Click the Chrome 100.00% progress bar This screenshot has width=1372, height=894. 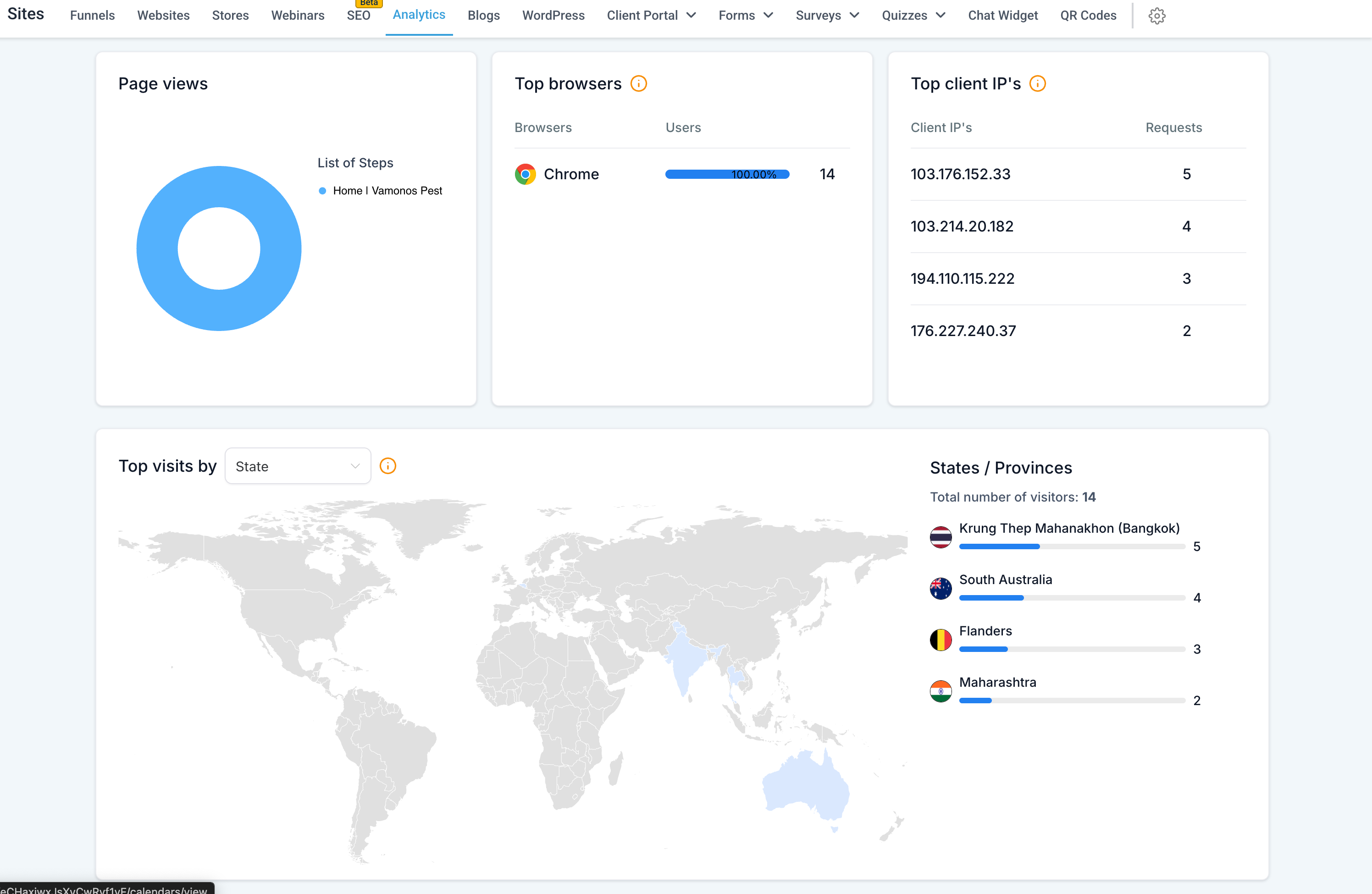coord(727,174)
